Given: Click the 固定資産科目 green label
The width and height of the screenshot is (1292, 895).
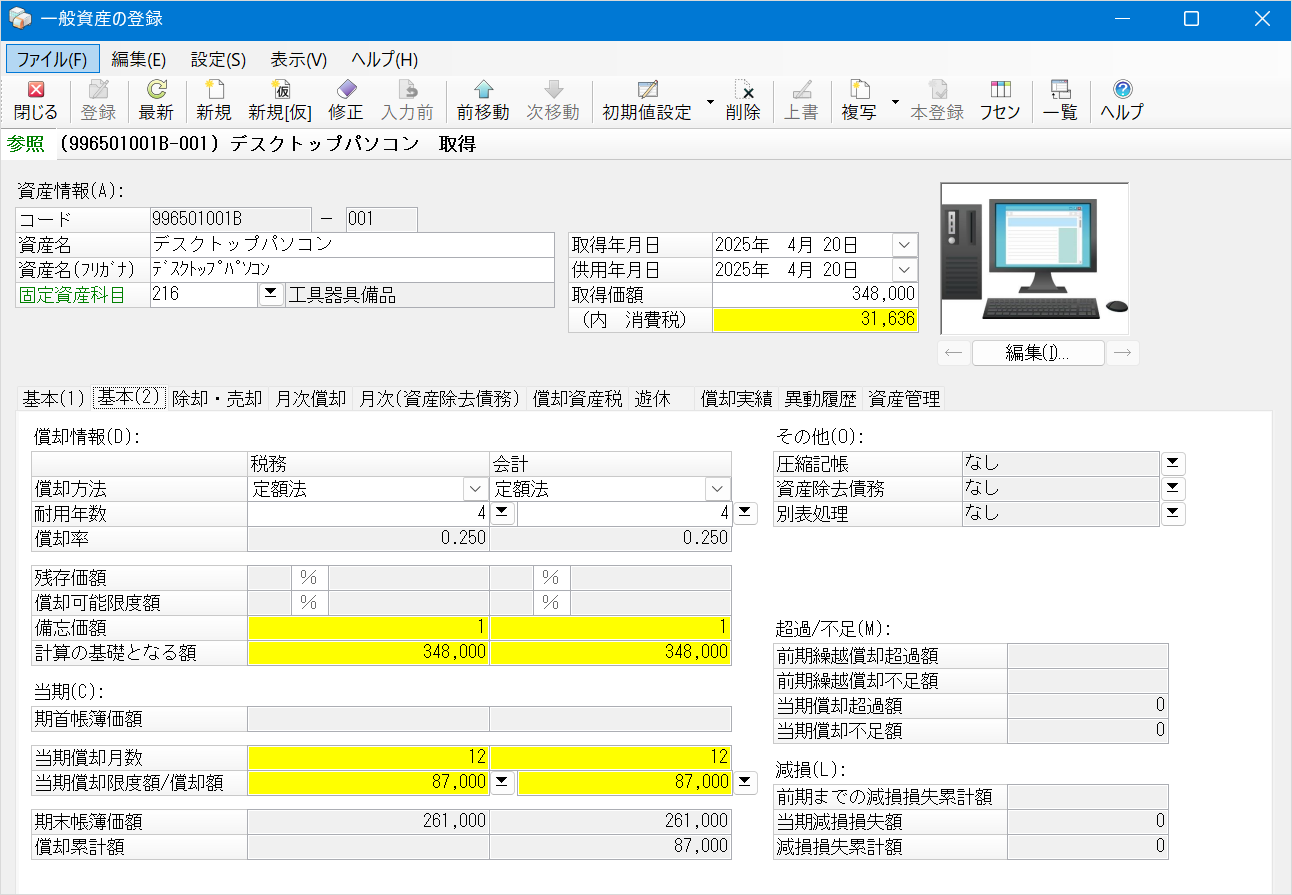Looking at the screenshot, I should tap(73, 295).
